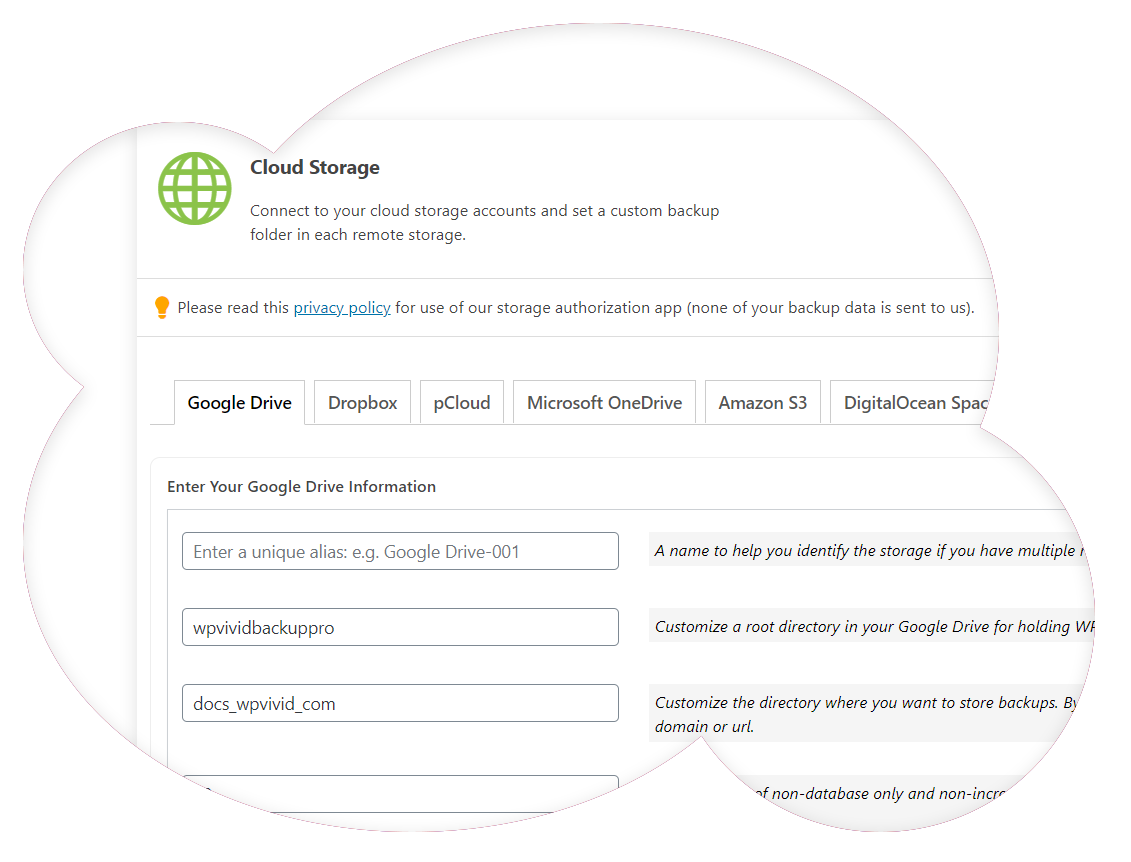This screenshot has width=1131, height=862.
Task: Focus the unique alias input field
Action: pyautogui.click(x=400, y=551)
